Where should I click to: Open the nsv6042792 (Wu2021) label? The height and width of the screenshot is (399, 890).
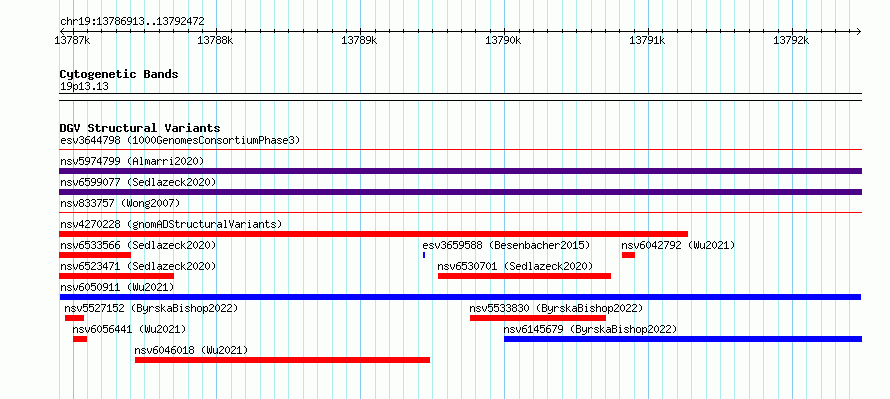coord(678,245)
